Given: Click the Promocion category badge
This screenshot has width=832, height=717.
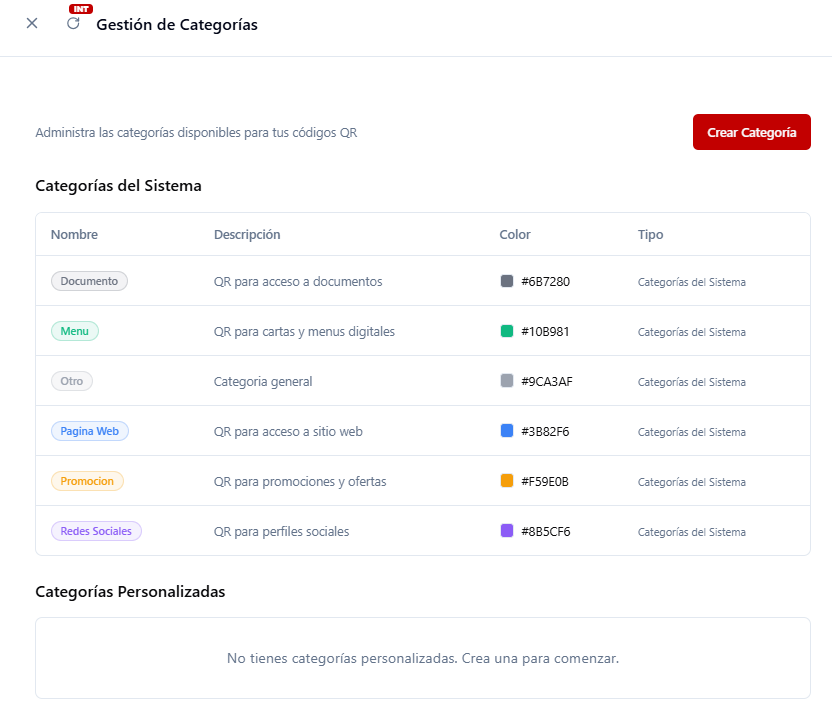Looking at the screenshot, I should pyautogui.click(x=87, y=481).
